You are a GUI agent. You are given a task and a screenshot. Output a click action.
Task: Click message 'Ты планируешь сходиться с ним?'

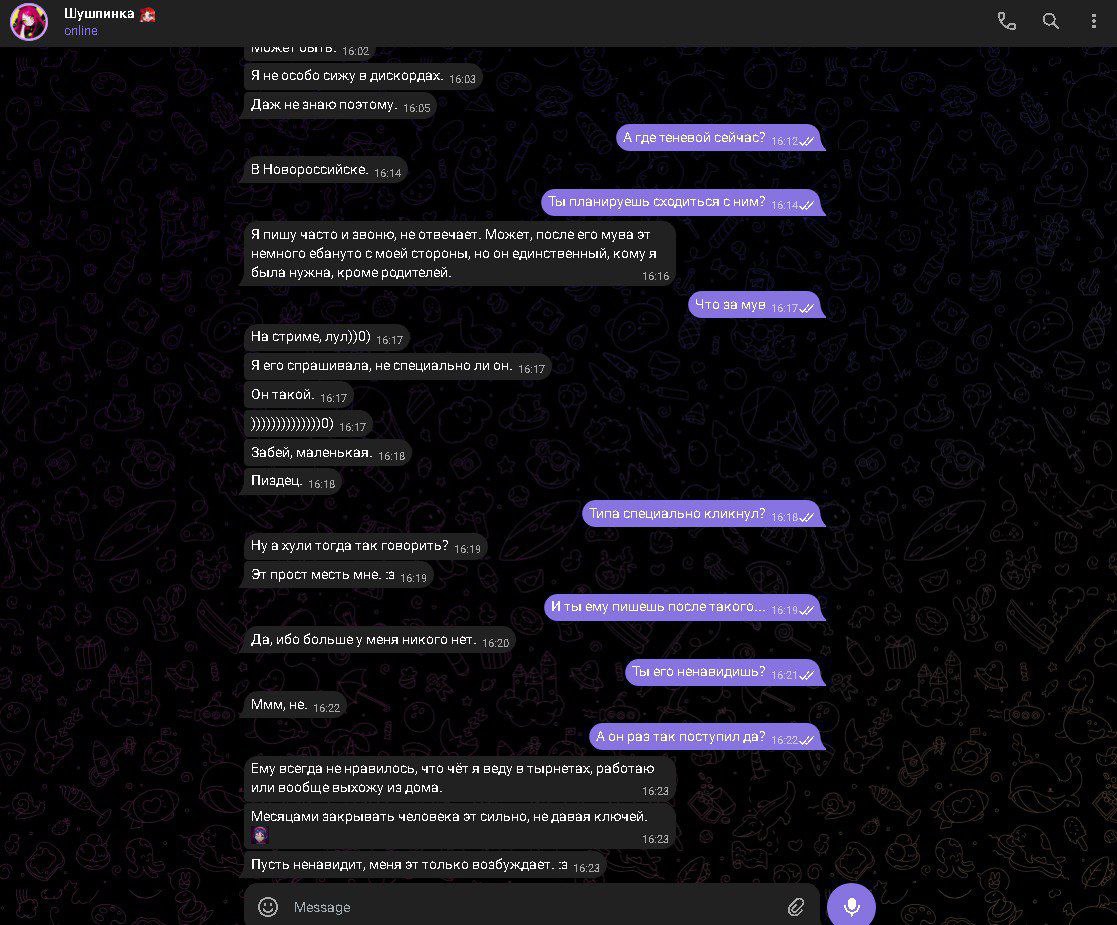(682, 202)
